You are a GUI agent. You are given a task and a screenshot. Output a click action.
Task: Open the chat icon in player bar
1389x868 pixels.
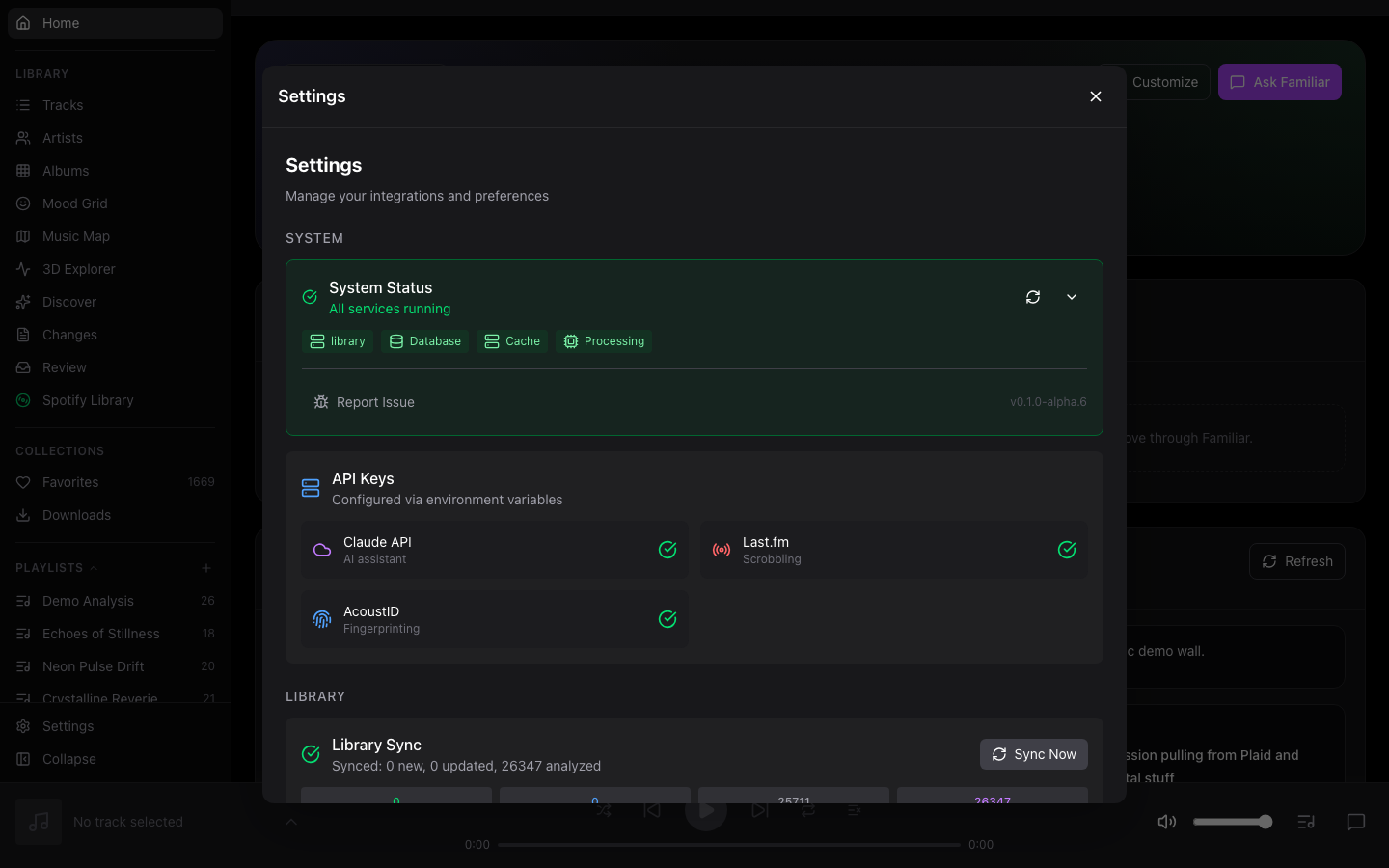[1355, 822]
